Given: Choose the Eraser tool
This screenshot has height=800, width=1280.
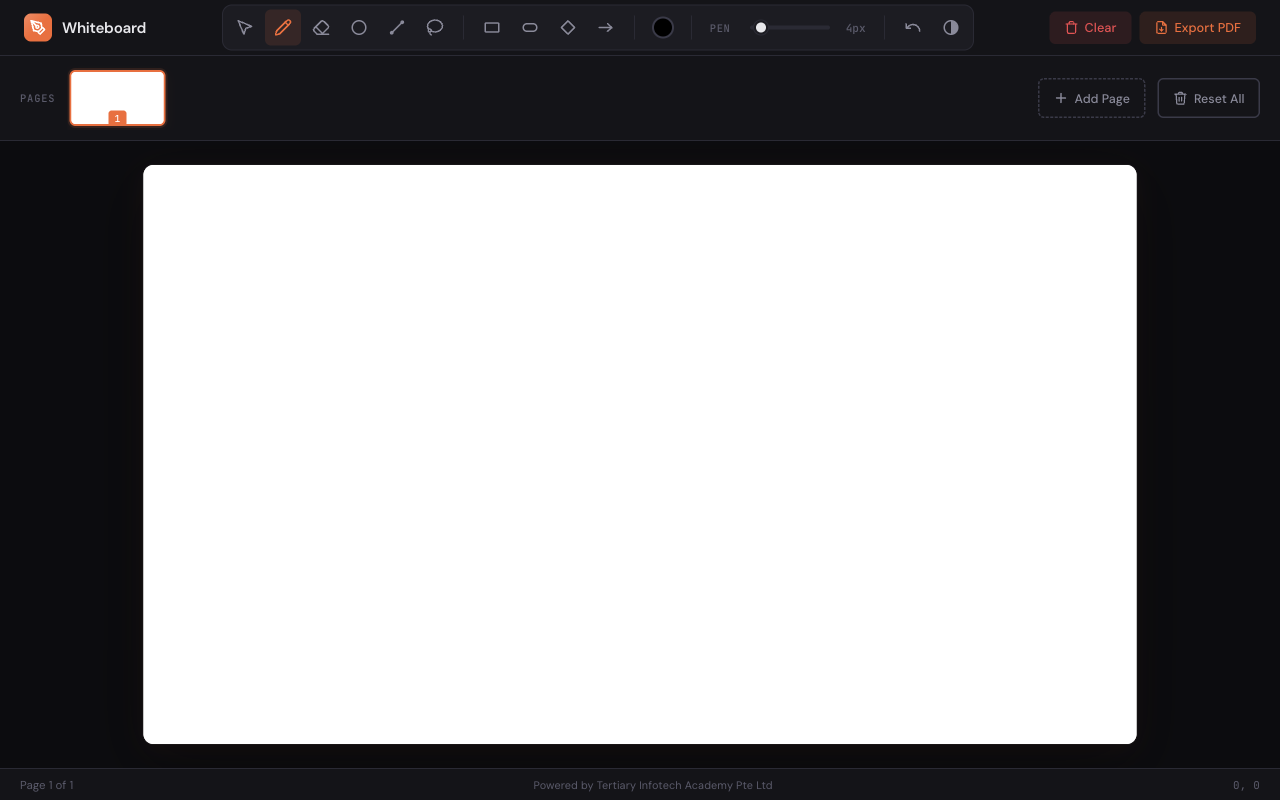Looking at the screenshot, I should pyautogui.click(x=321, y=28).
